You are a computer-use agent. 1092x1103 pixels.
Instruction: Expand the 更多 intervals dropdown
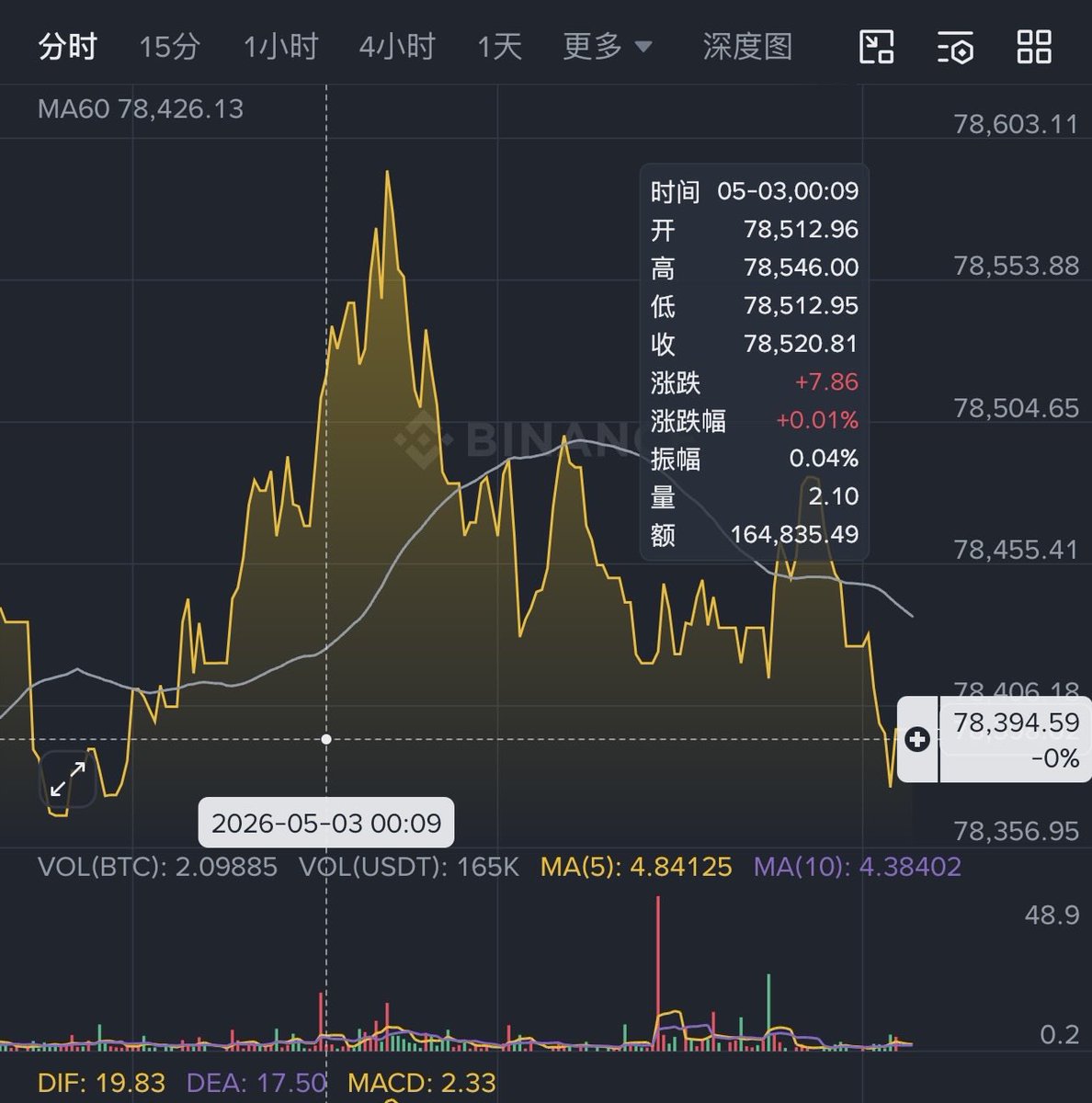pos(608,46)
